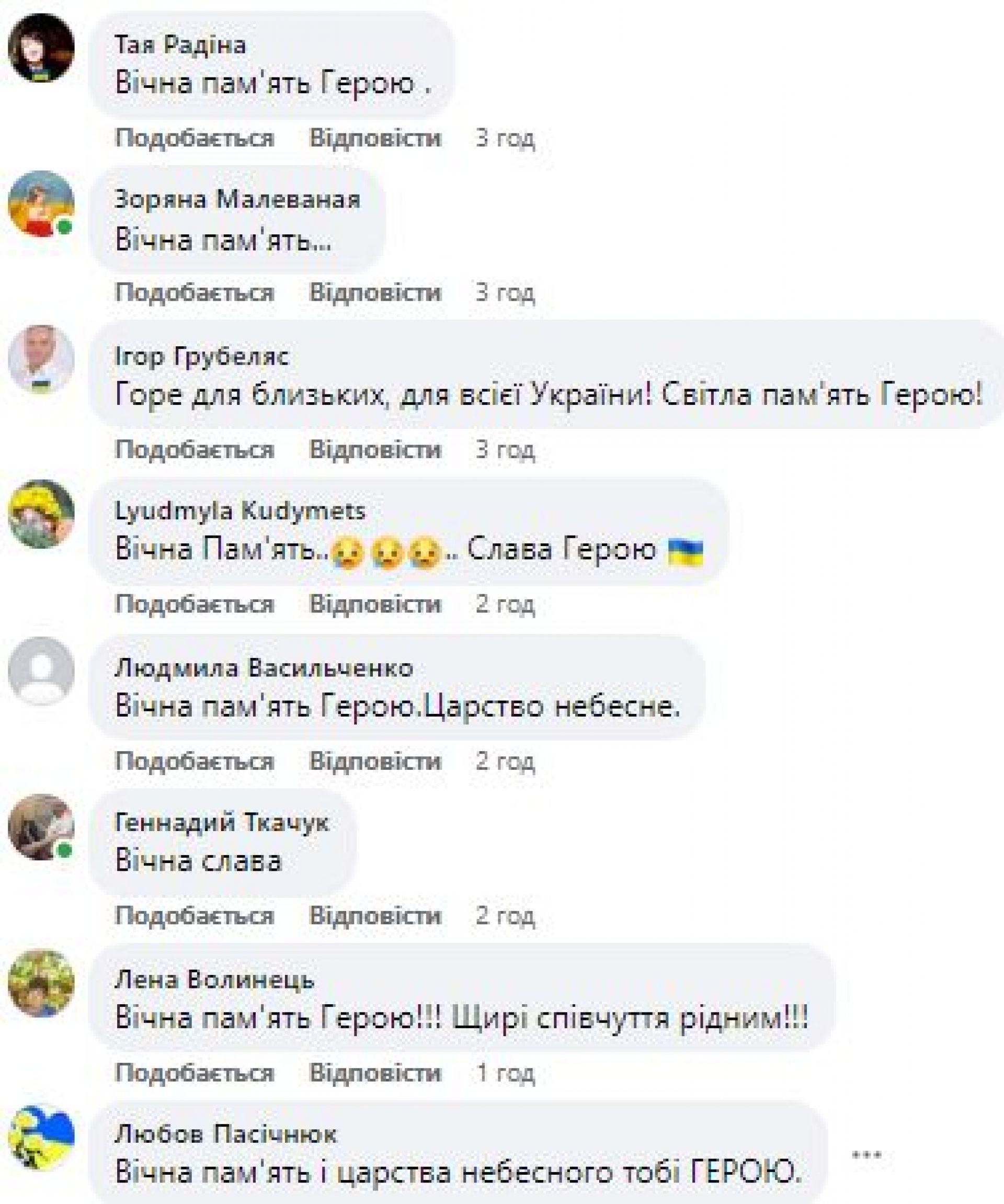This screenshot has height=1204, width=1004.
Task: Click Любов Пасічнюк's name link
Action: tap(226, 1134)
